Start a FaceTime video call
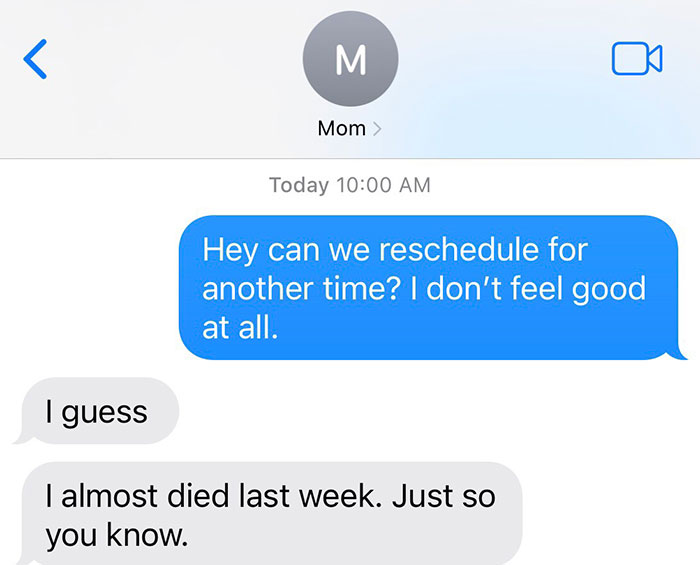700x565 pixels. tap(636, 59)
